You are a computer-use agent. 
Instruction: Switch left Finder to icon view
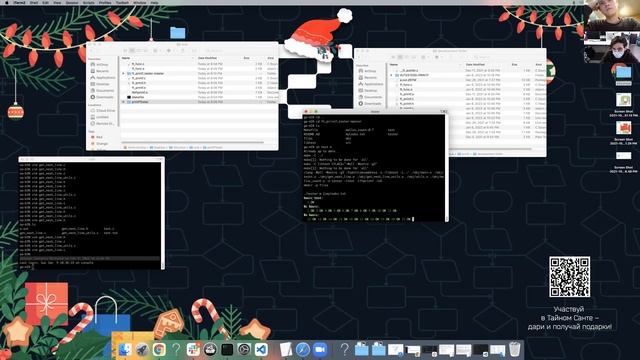point(126,51)
